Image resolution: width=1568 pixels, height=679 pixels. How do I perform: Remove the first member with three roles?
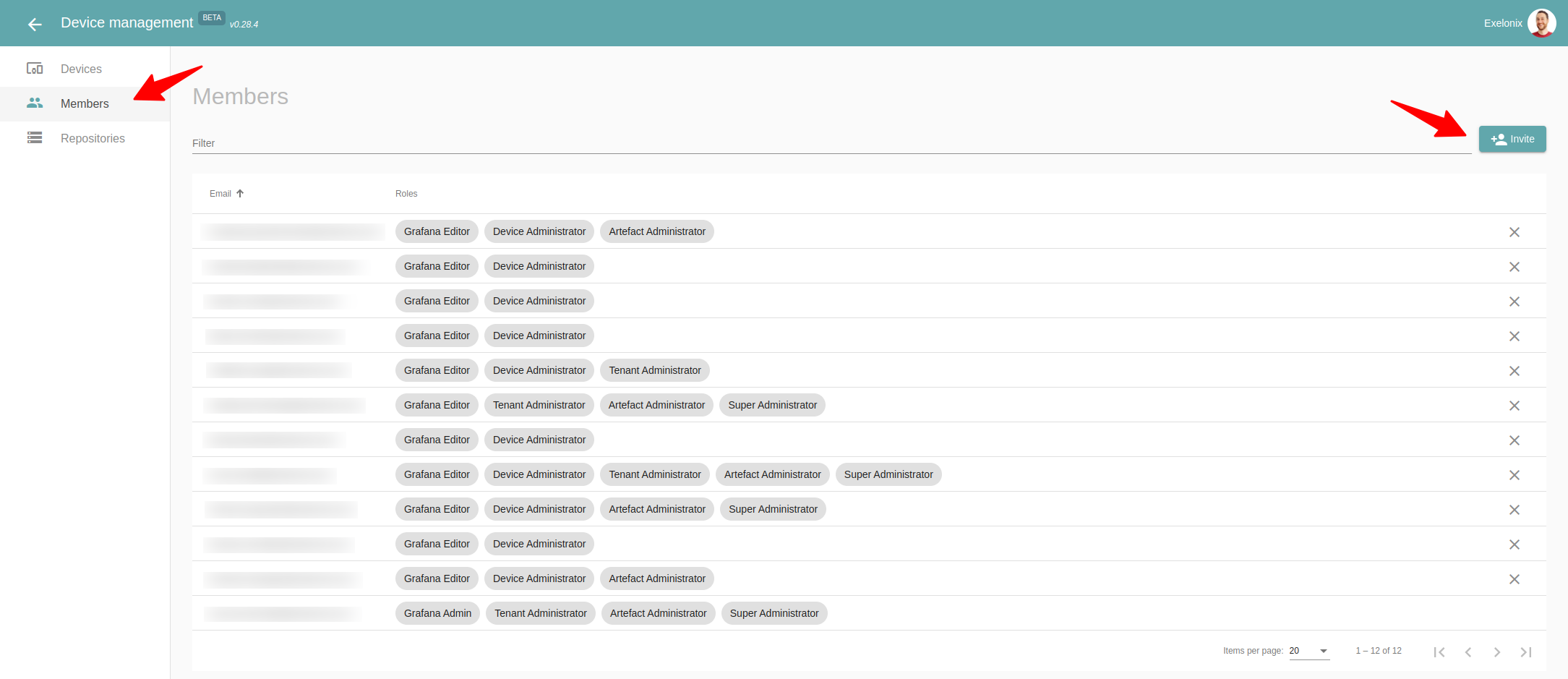tap(1515, 232)
